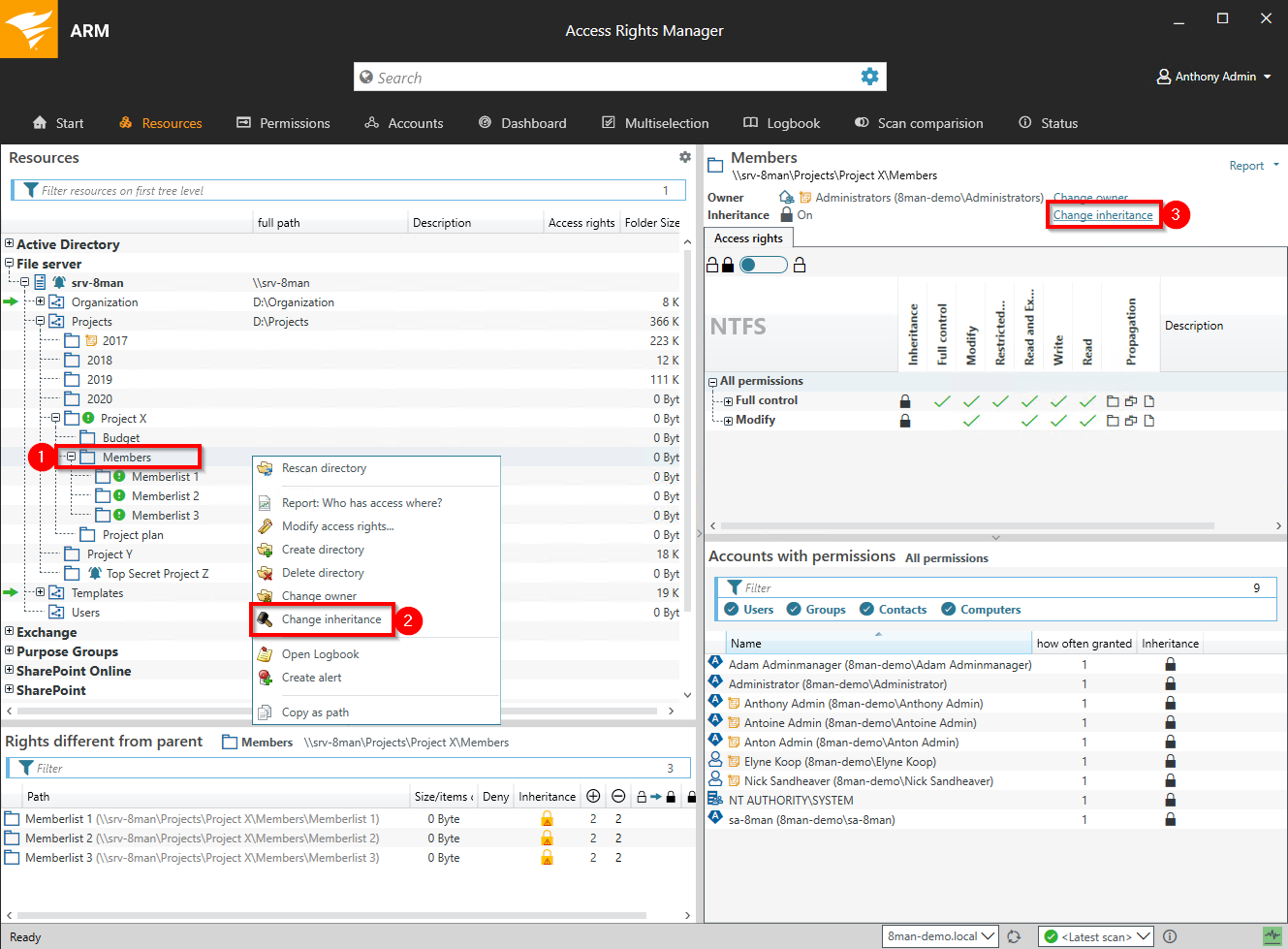Toggle the Users filter checkbox
Viewport: 1288px width, 949px height.
coord(732,610)
